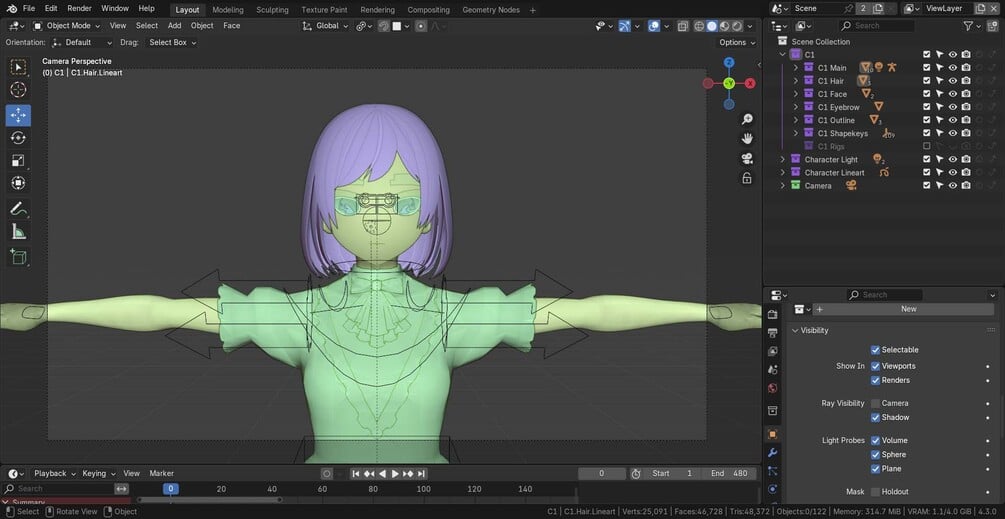Switch to the Geometry Nodes workspace tab
The image size is (1005, 519).
(x=491, y=10)
